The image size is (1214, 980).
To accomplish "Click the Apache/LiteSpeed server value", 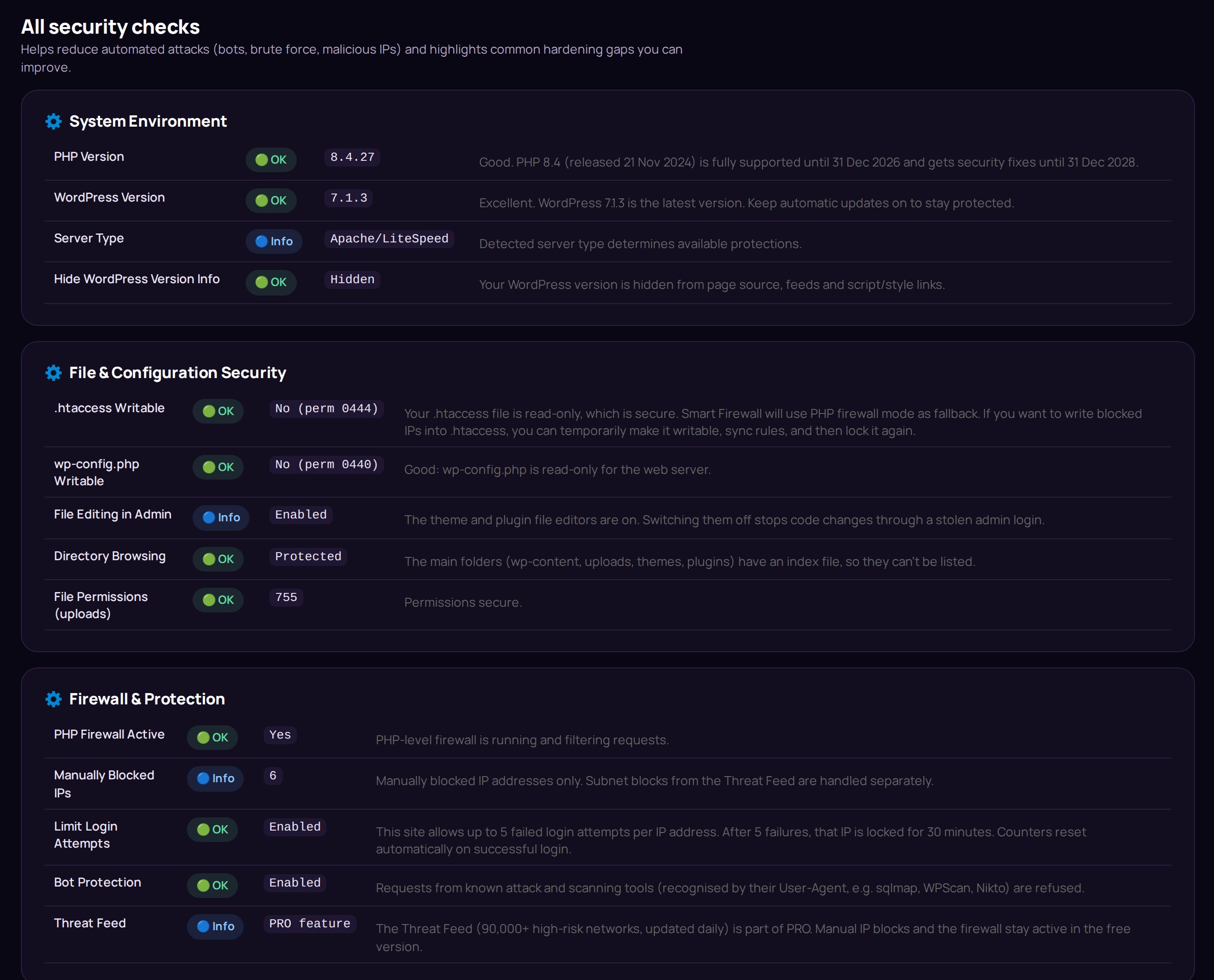I will [389, 239].
